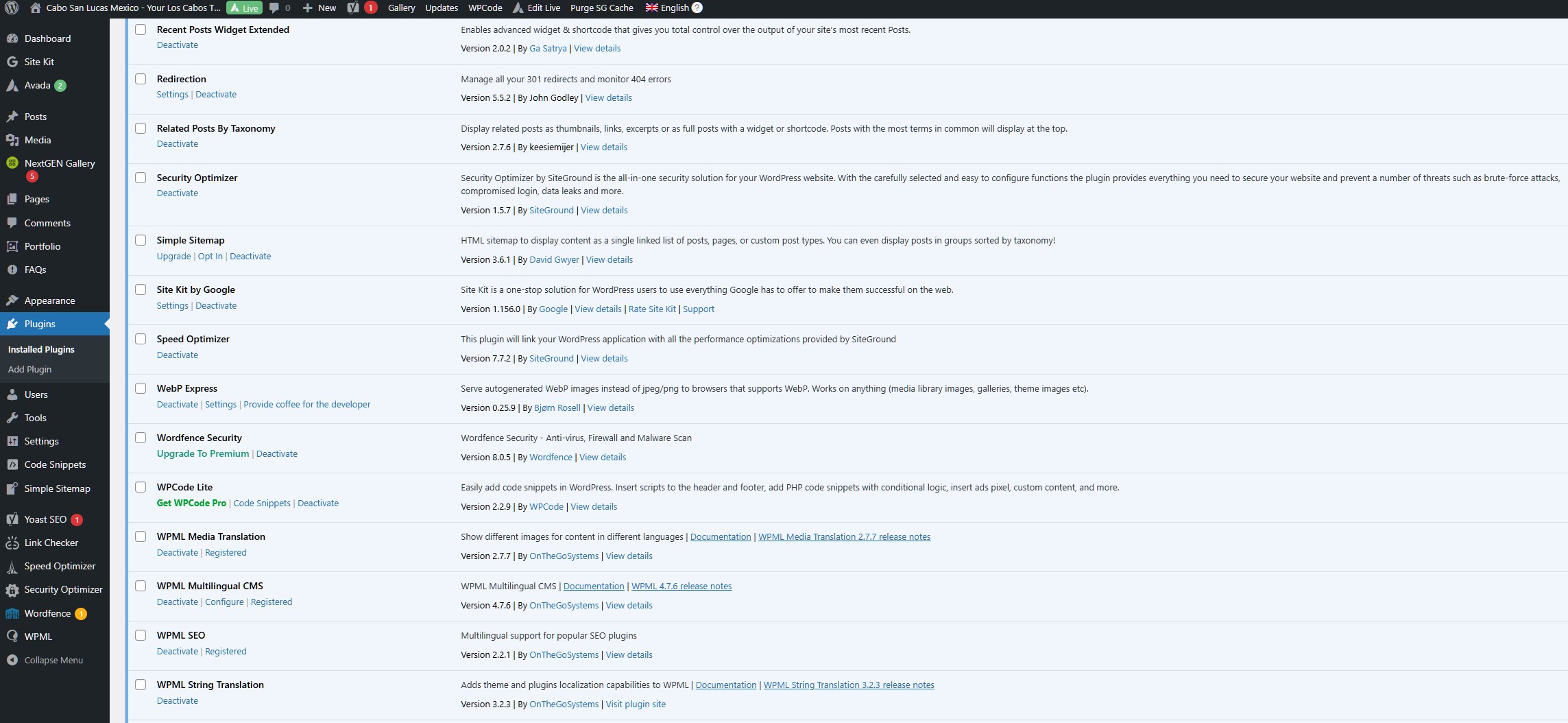Tick the Redirection plugin checkbox
This screenshot has width=1568, height=723.
coord(141,79)
